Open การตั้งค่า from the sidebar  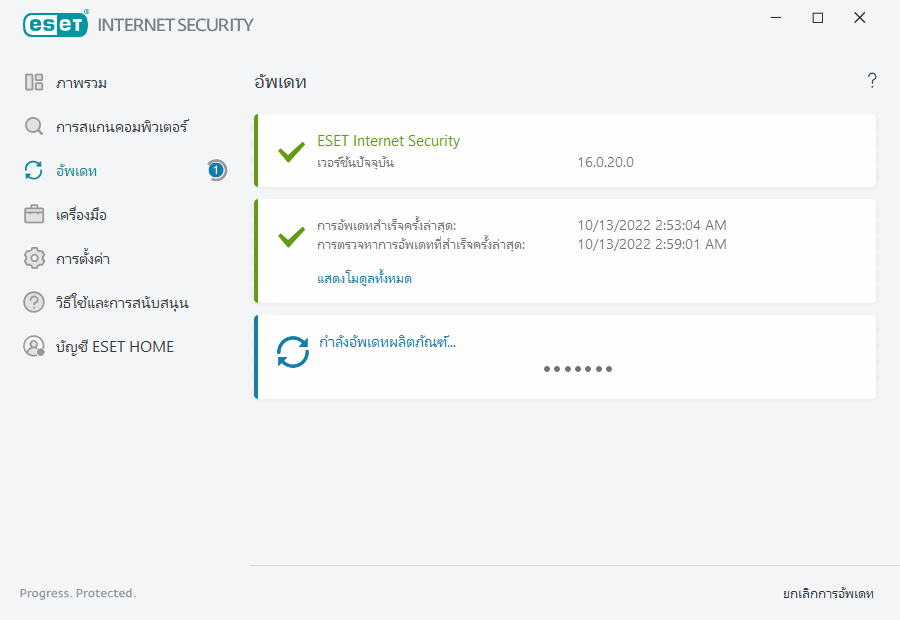click(82, 259)
